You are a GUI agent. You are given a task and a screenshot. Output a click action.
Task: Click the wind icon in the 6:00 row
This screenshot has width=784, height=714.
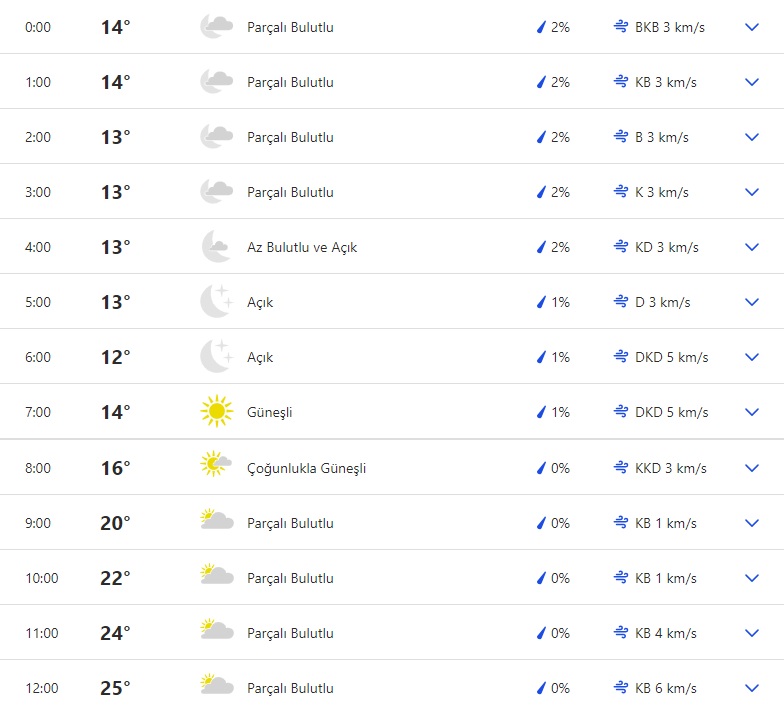click(621, 357)
